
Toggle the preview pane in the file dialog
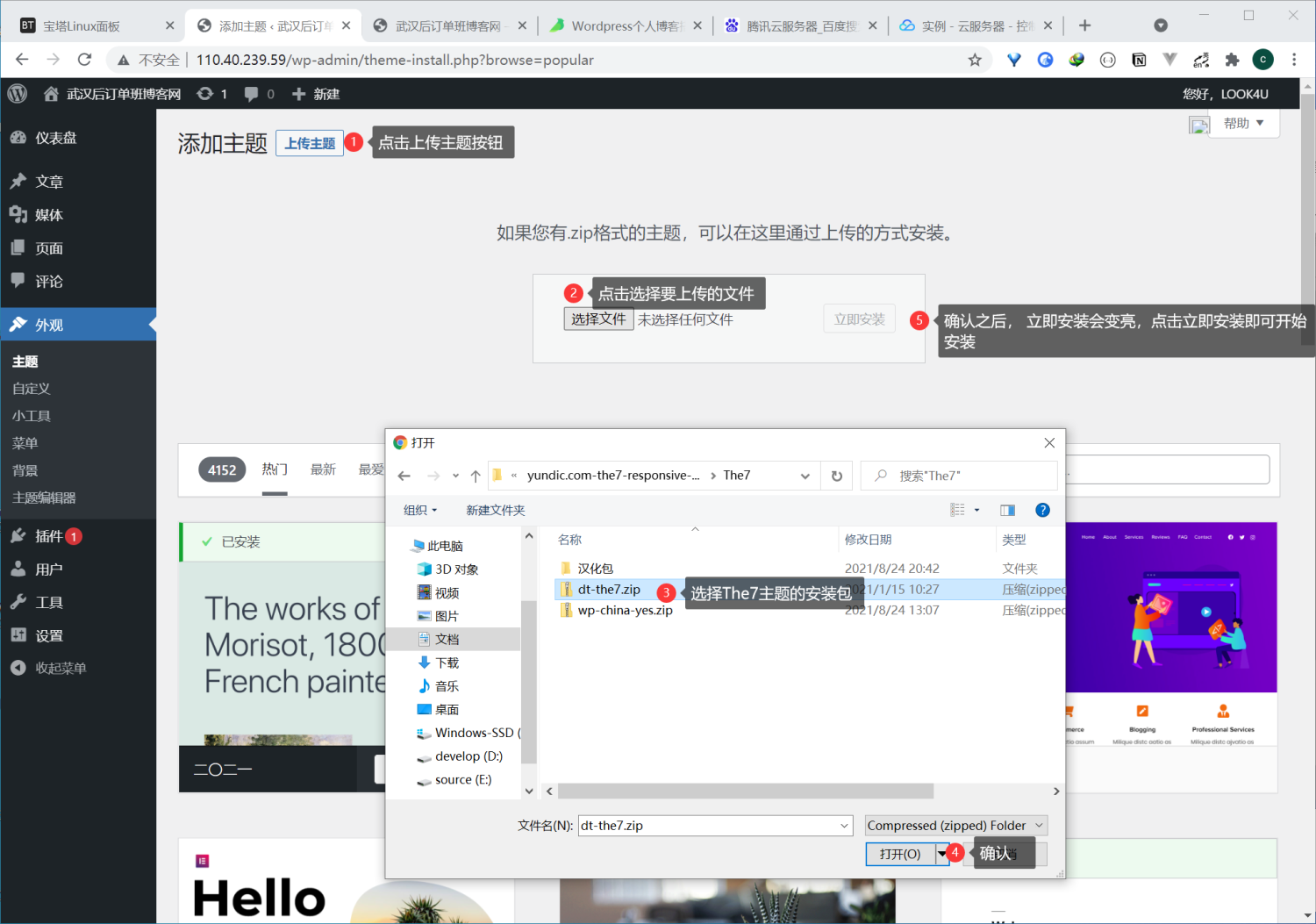click(1006, 509)
